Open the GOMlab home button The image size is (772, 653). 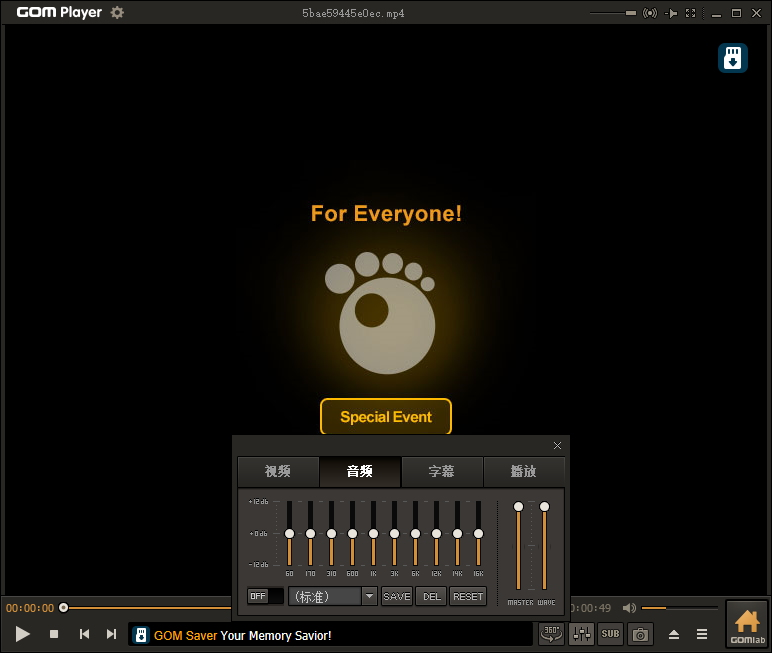point(747,624)
